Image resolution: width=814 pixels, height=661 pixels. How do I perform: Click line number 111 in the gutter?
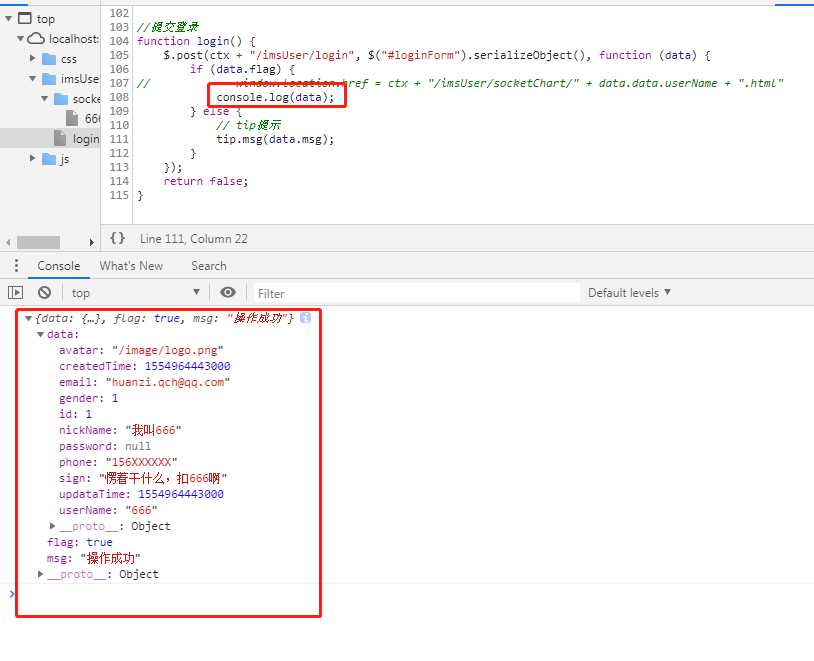(x=119, y=139)
